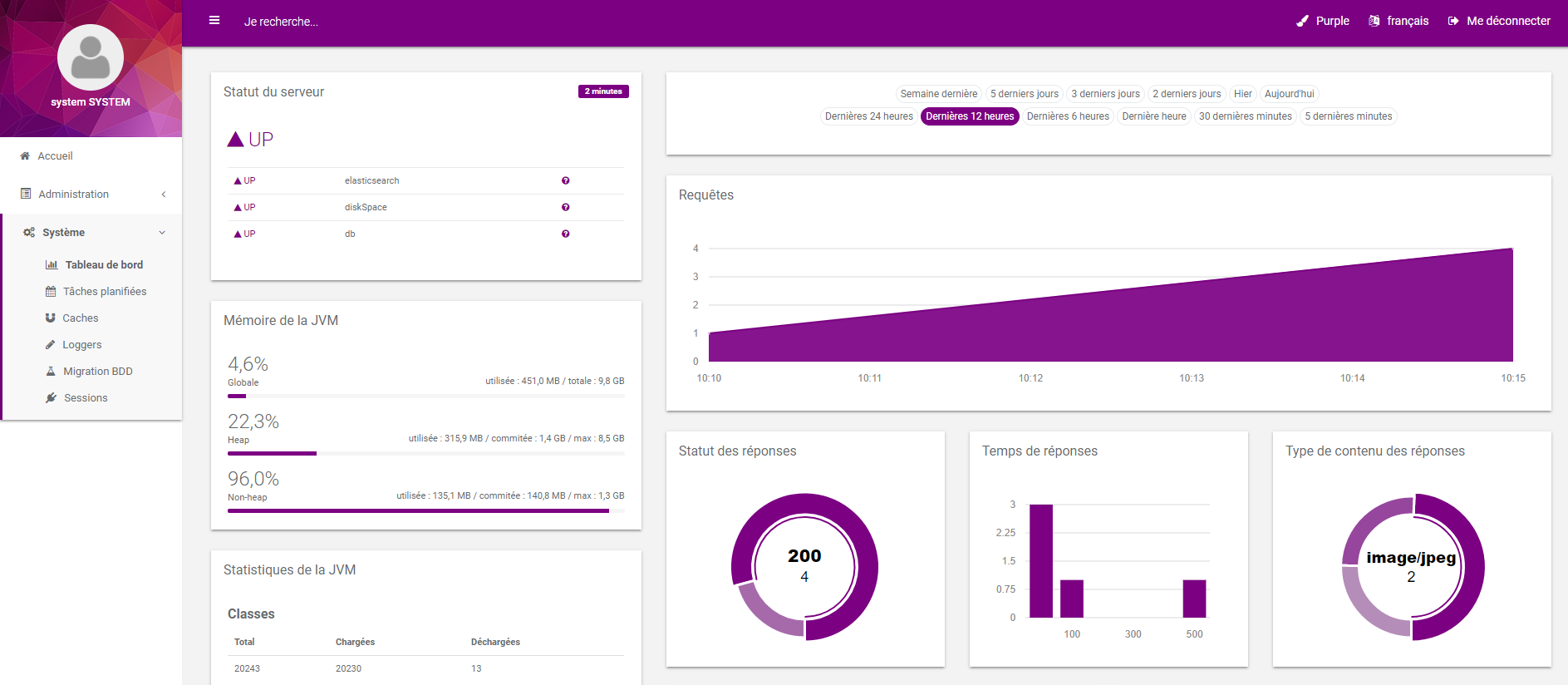Select Semaine dernière time range
The height and width of the screenshot is (685, 1568).
point(939,94)
